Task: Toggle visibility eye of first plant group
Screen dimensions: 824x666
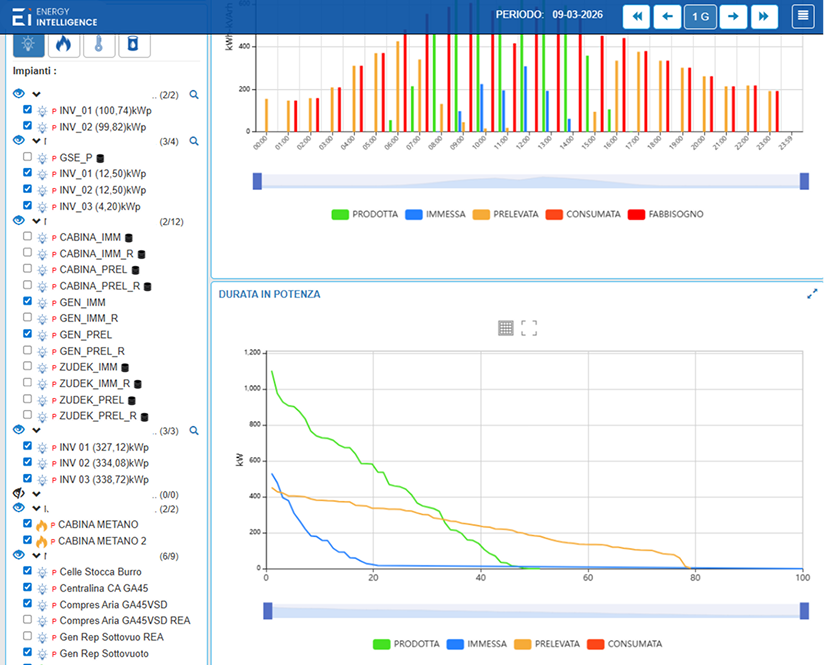Action: (x=19, y=94)
